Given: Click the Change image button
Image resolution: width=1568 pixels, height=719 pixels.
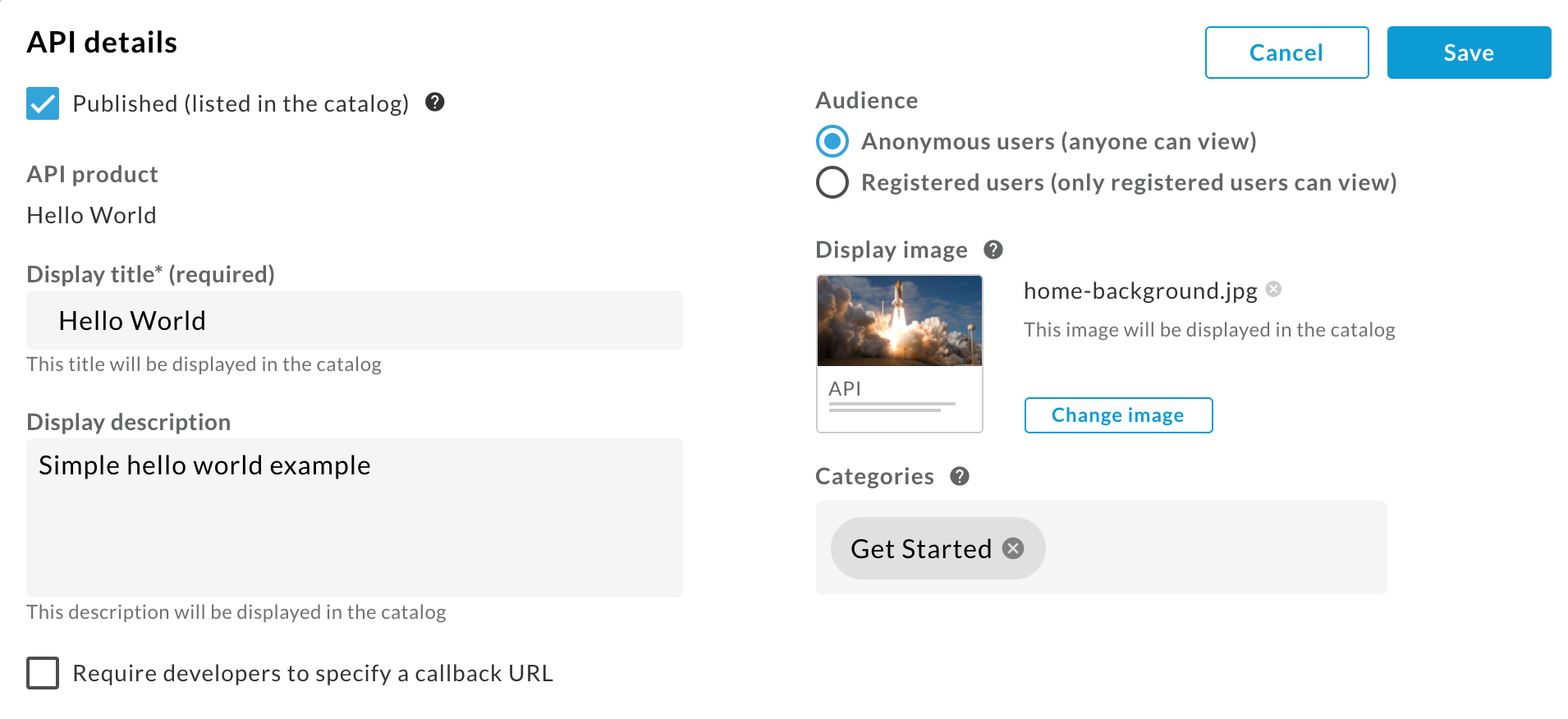Looking at the screenshot, I should pyautogui.click(x=1118, y=415).
